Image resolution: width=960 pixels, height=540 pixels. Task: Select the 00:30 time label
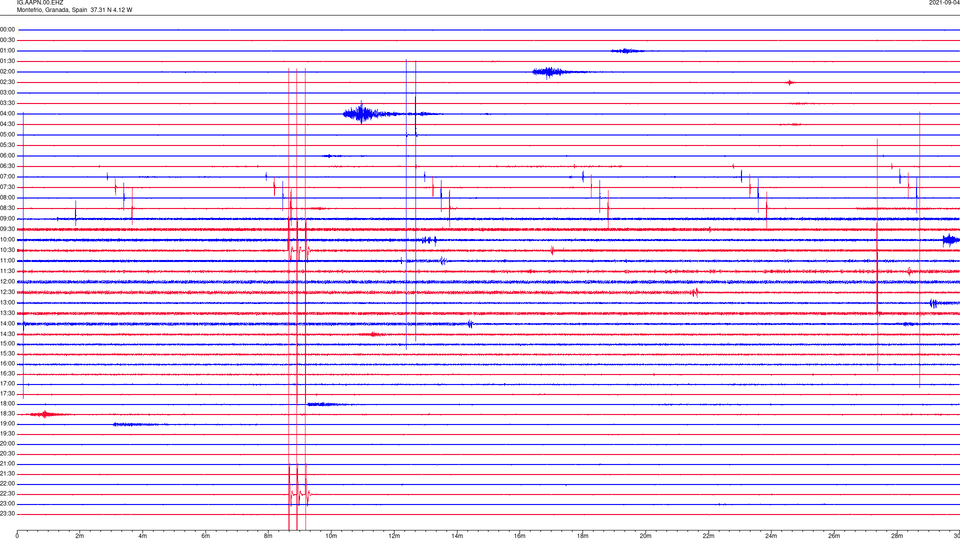coord(7,40)
